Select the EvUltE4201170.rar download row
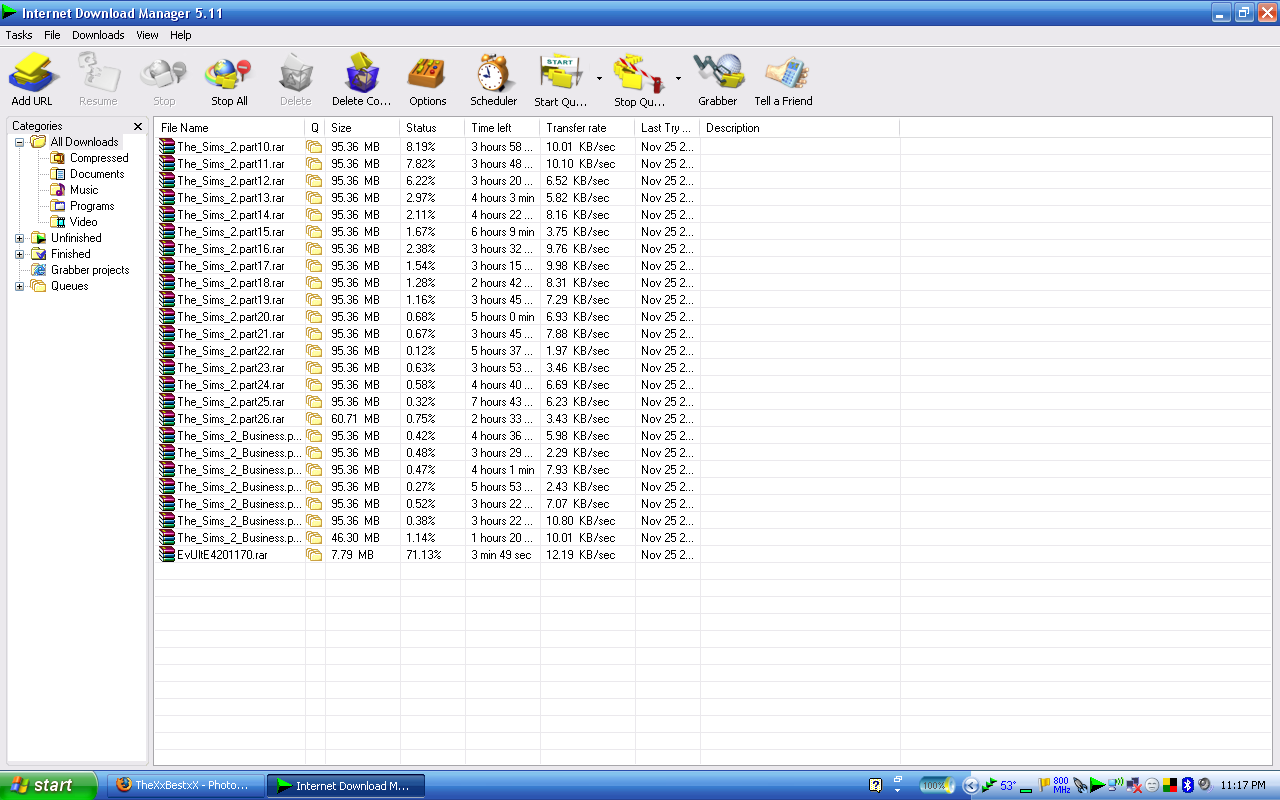Viewport: 1280px width, 800px height. pos(222,555)
